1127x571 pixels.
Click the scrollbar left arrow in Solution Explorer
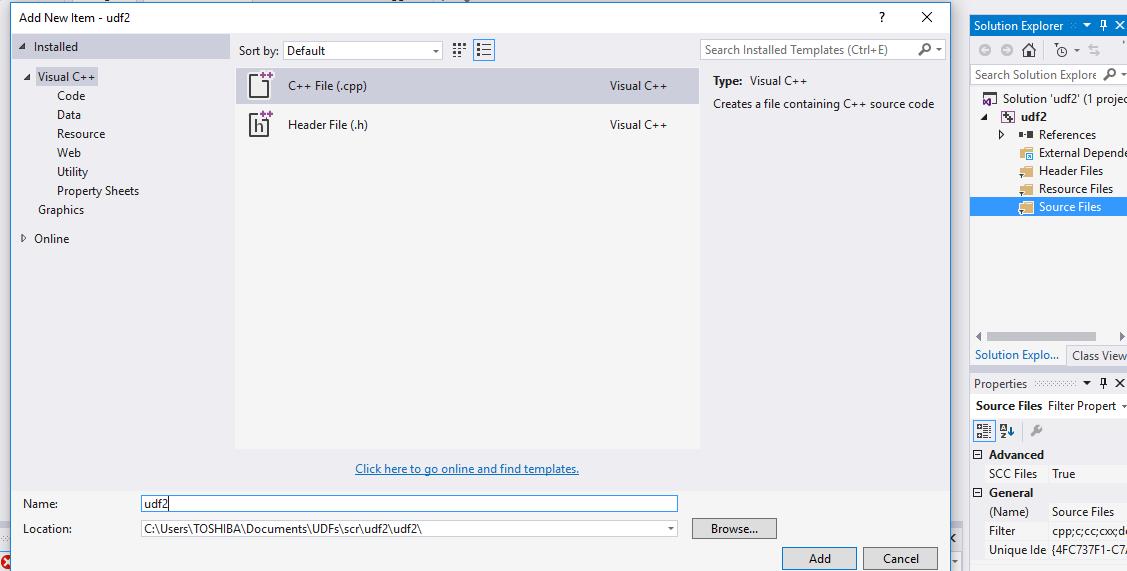click(978, 336)
